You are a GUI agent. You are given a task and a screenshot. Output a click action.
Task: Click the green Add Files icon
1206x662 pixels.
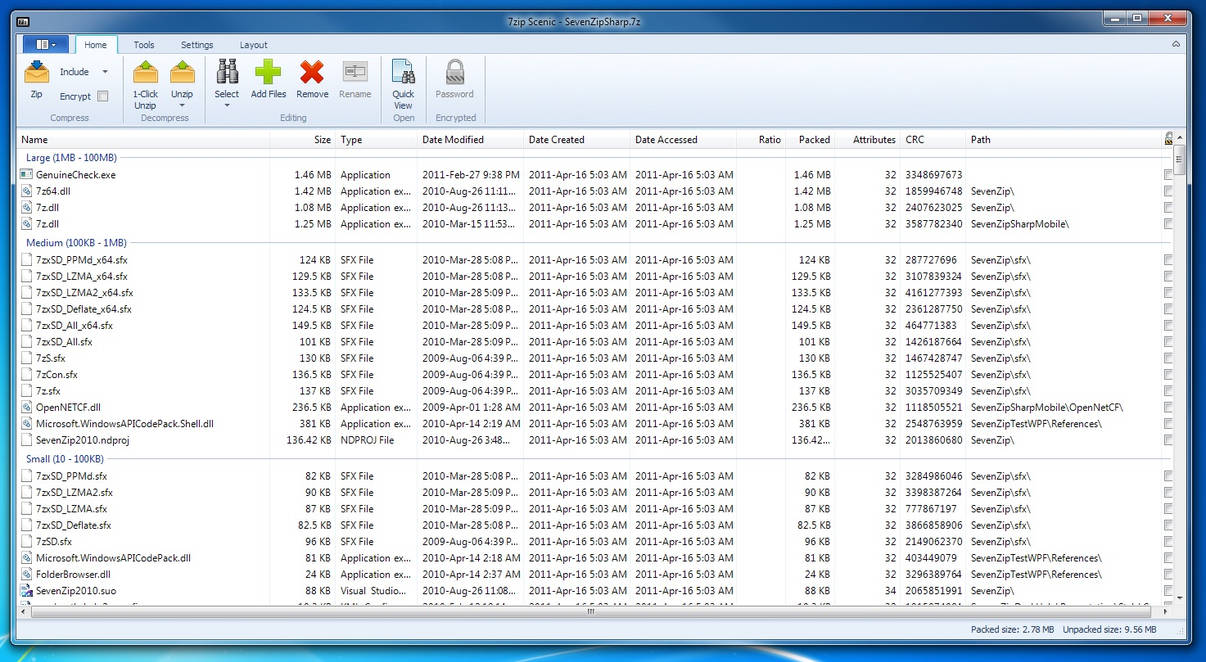268,71
